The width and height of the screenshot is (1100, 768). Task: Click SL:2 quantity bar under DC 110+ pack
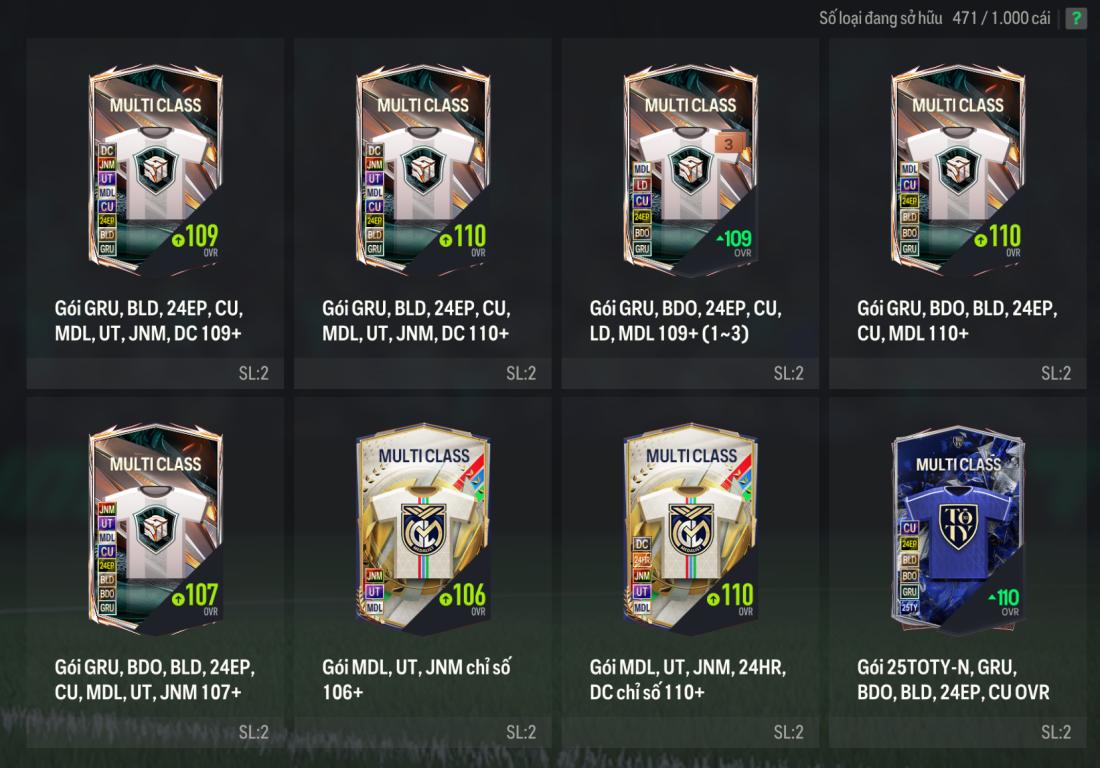click(423, 373)
